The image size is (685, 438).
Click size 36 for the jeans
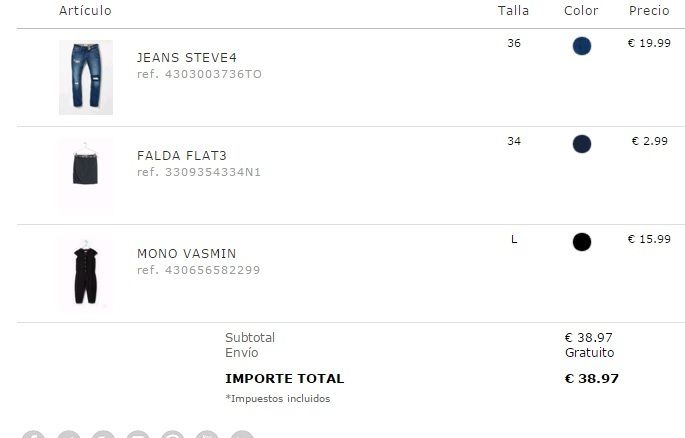514,43
